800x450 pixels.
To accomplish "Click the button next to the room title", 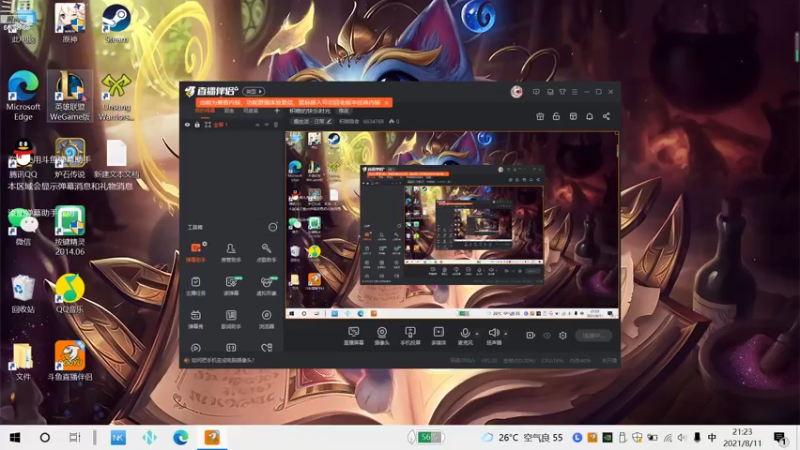I will 344,111.
